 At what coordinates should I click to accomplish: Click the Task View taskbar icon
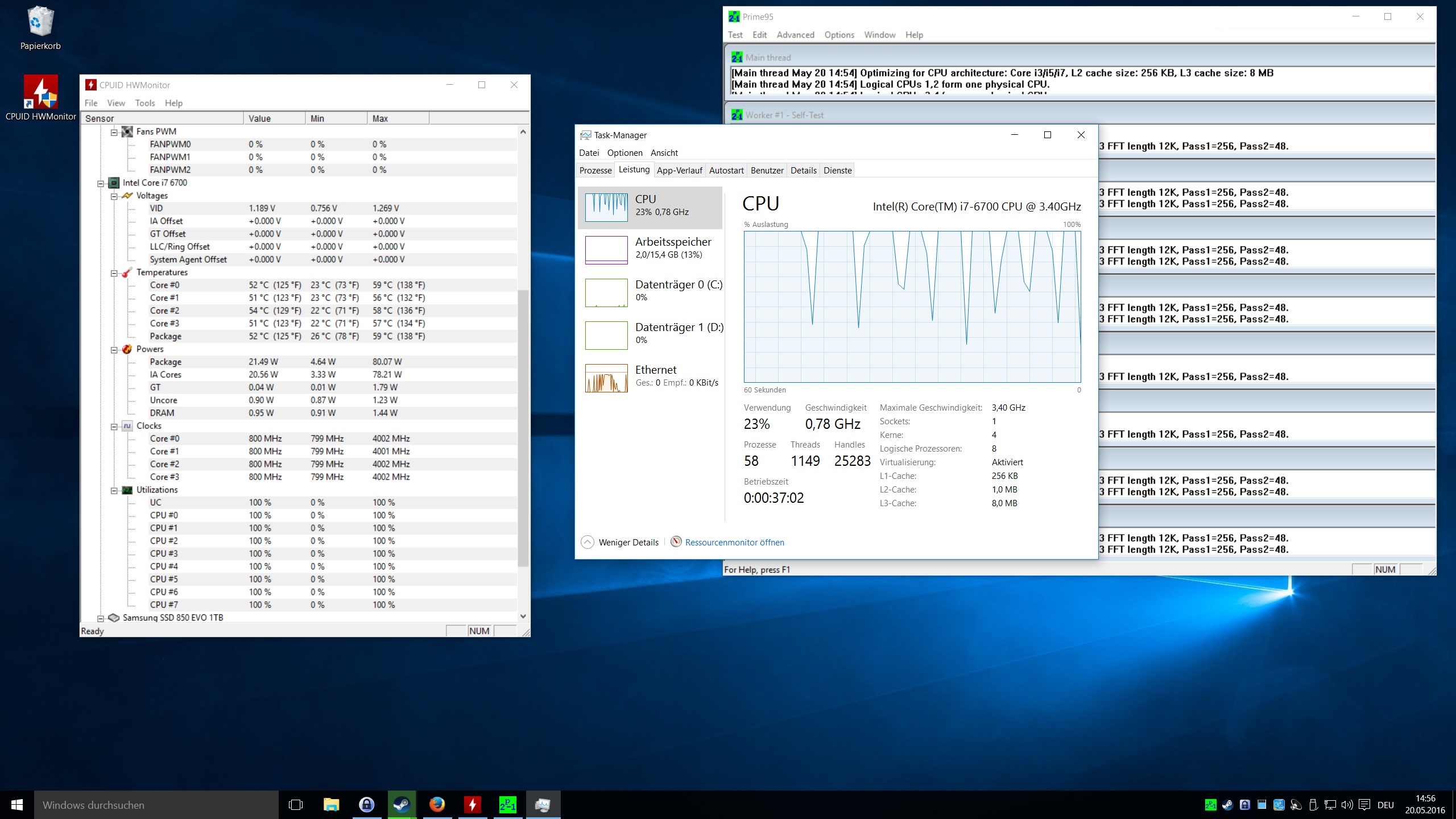click(296, 804)
